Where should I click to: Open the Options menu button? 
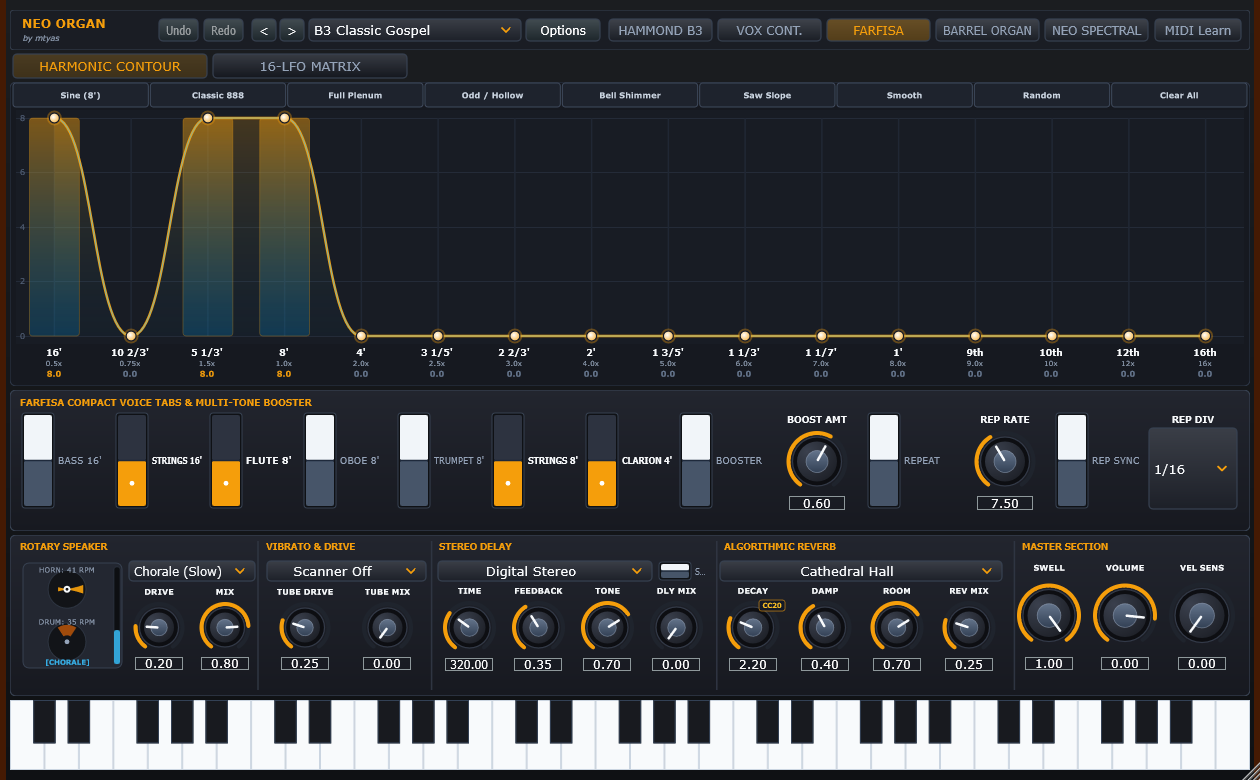pos(563,30)
